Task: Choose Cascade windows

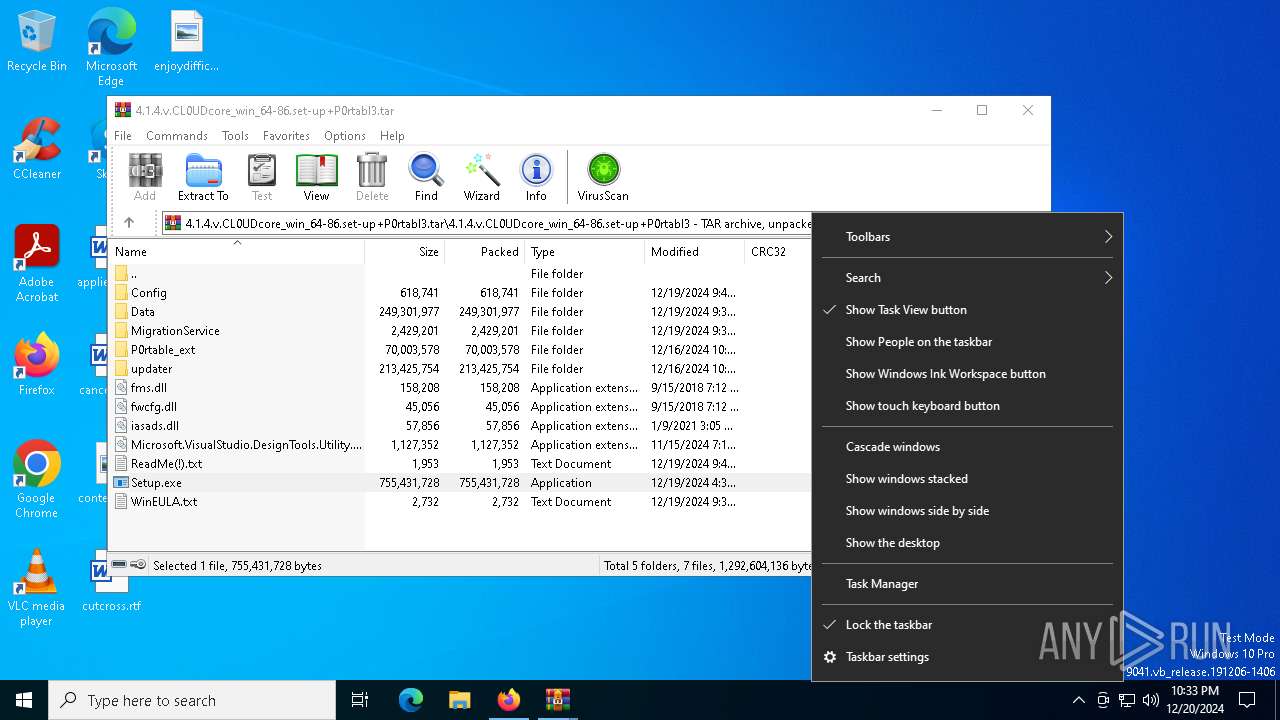Action: tap(967, 447)
